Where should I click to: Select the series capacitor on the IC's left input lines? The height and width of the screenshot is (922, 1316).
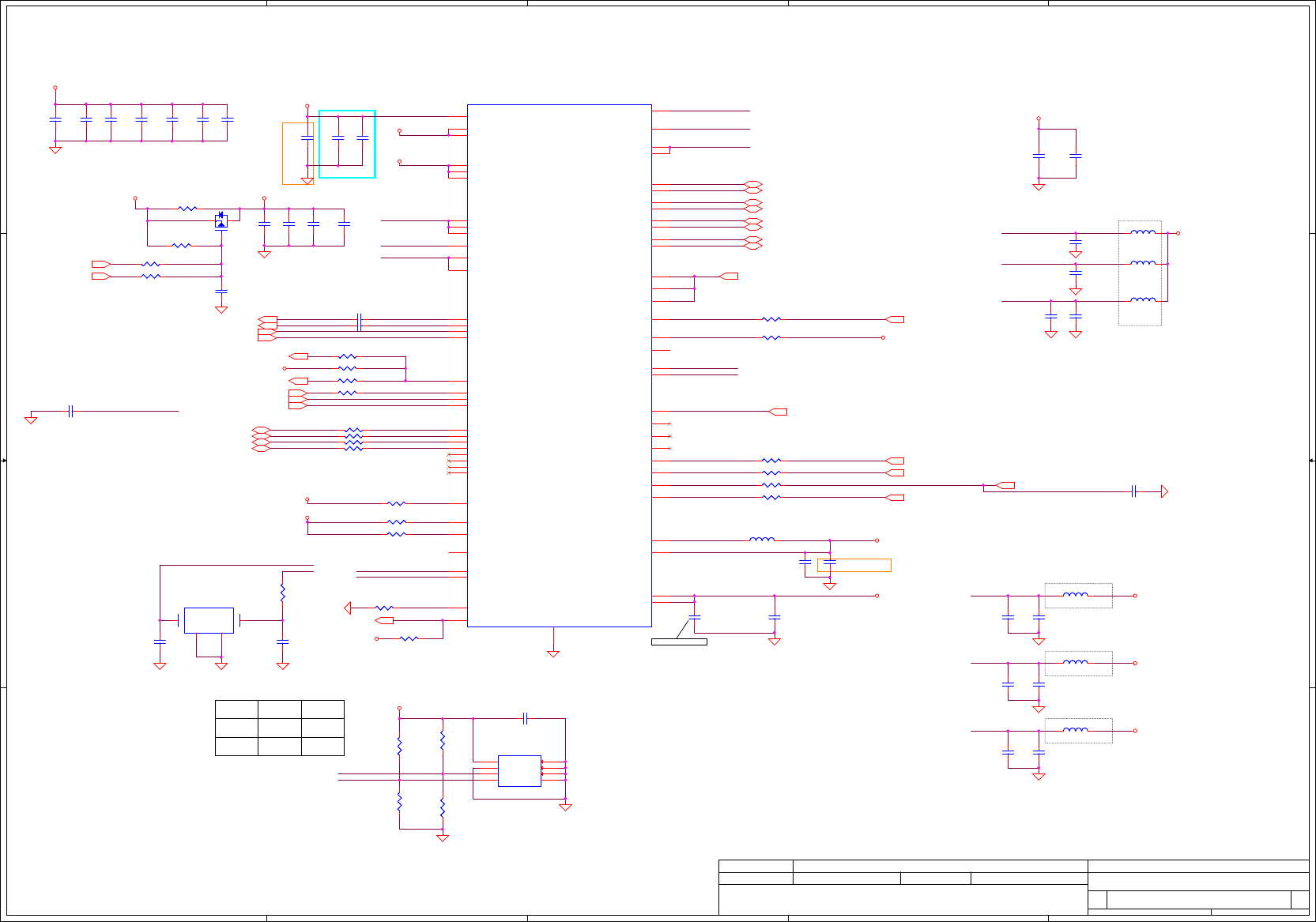click(x=359, y=322)
